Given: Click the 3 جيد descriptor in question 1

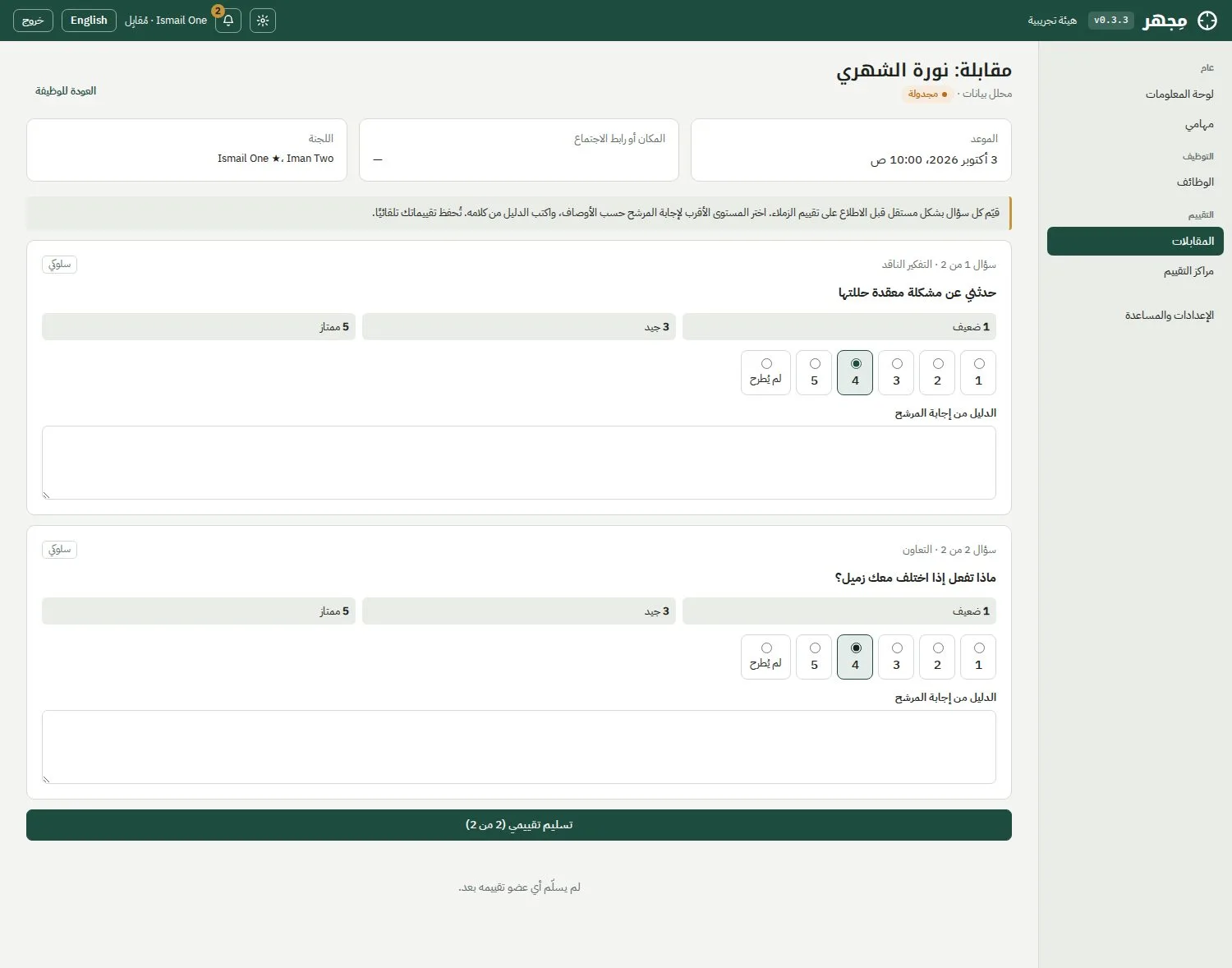Looking at the screenshot, I should (519, 327).
